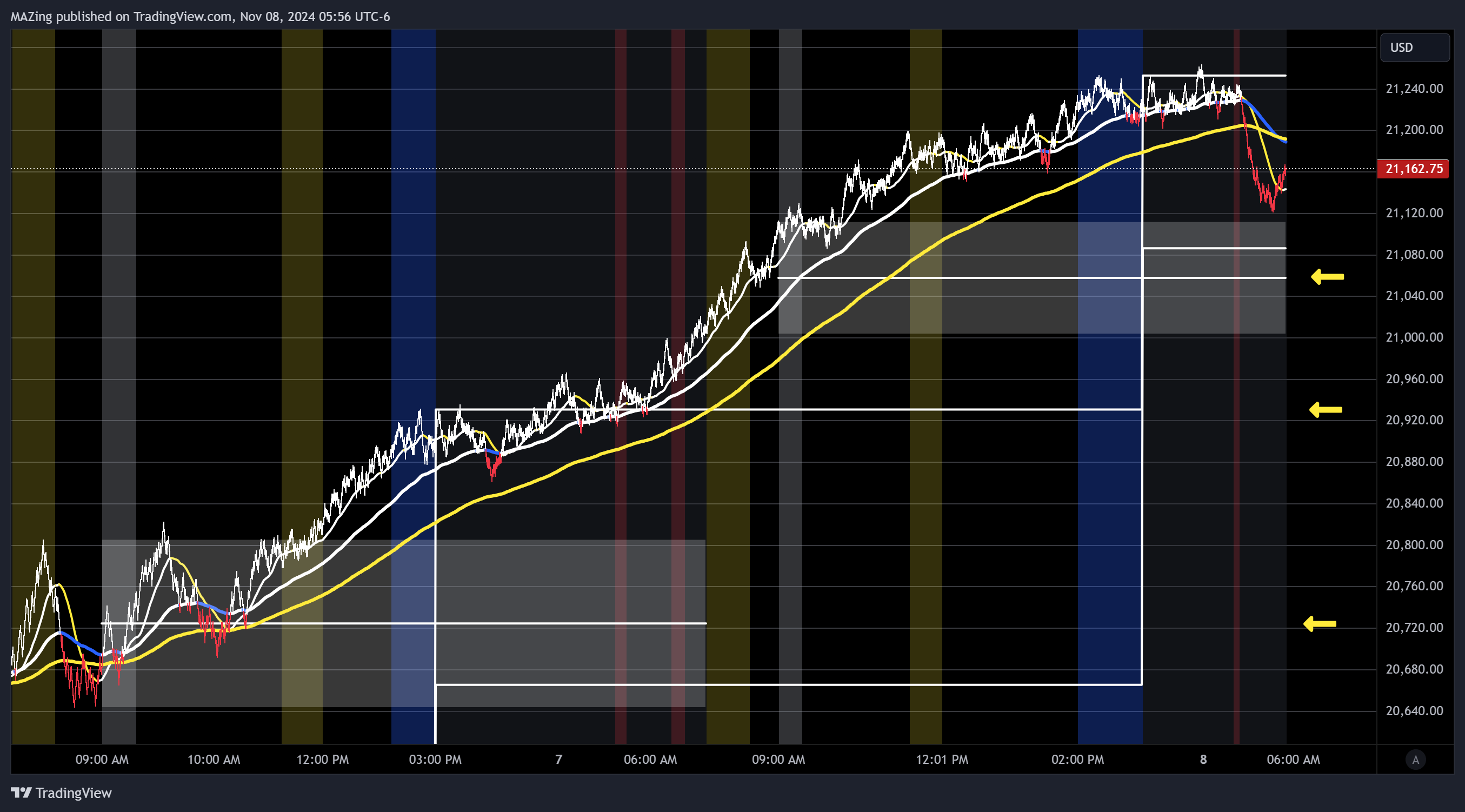This screenshot has width=1465, height=812.
Task: Click the day 7 time axis label
Action: tap(558, 760)
